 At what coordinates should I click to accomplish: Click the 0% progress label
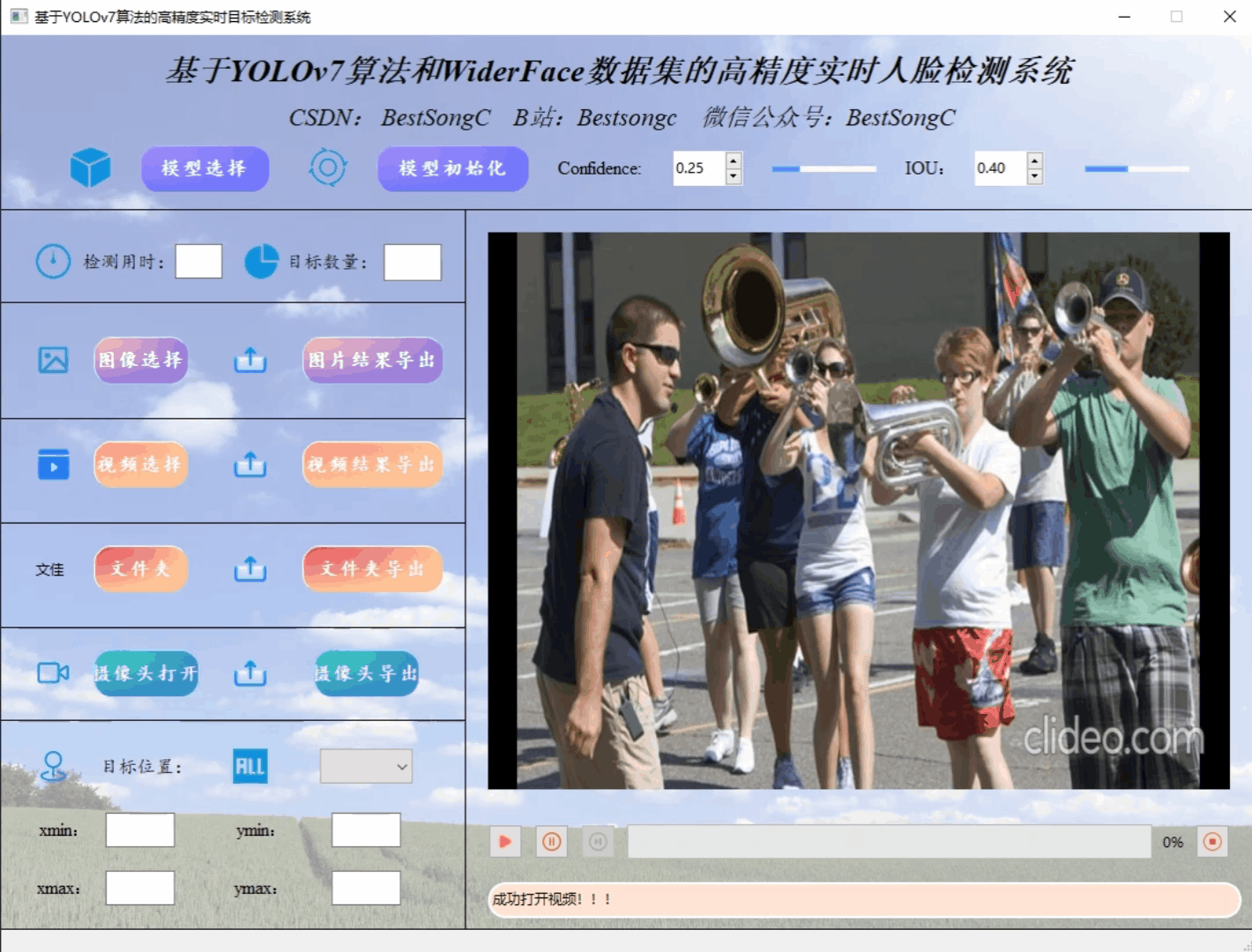(1173, 843)
